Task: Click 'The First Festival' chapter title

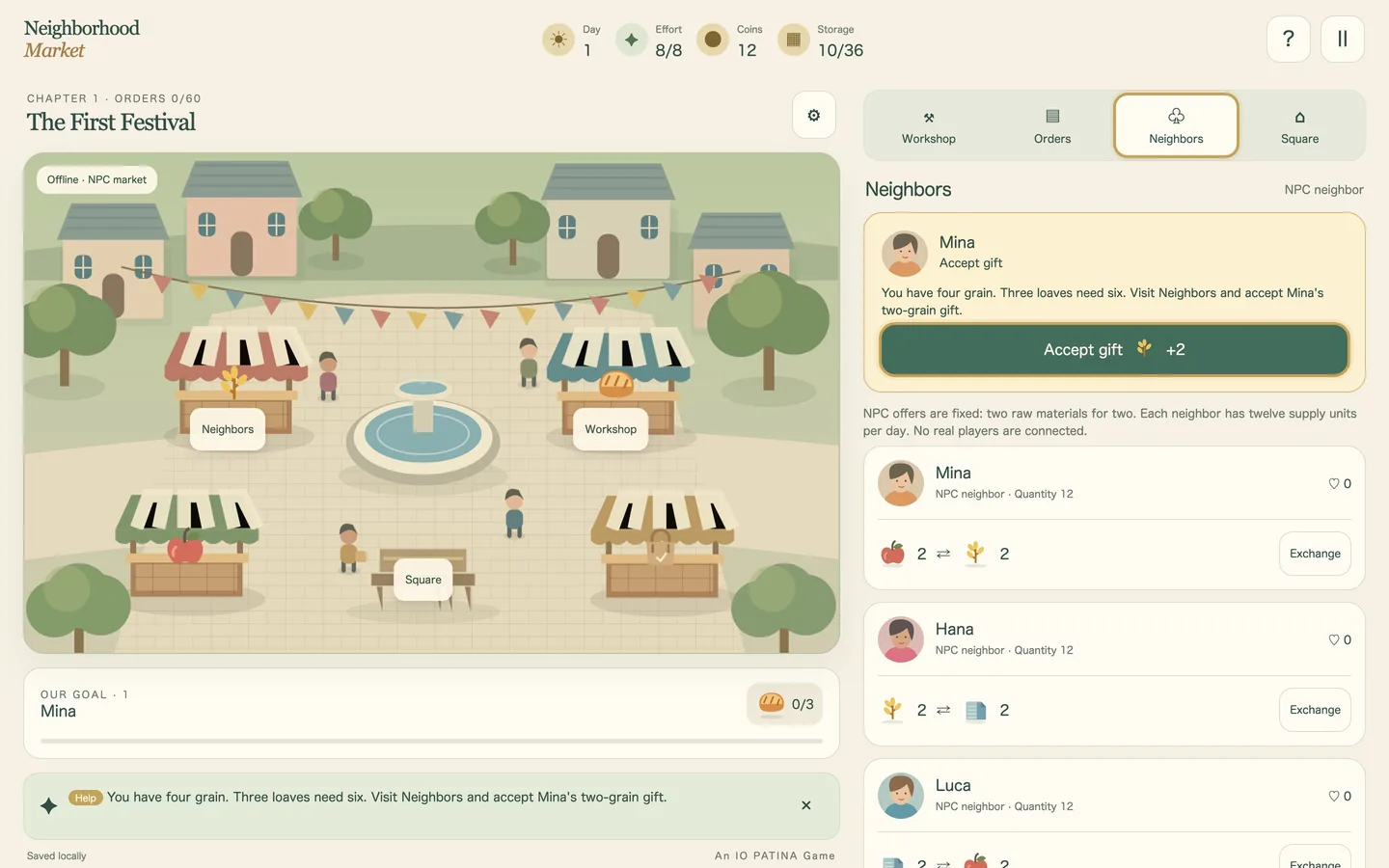Action: (111, 122)
